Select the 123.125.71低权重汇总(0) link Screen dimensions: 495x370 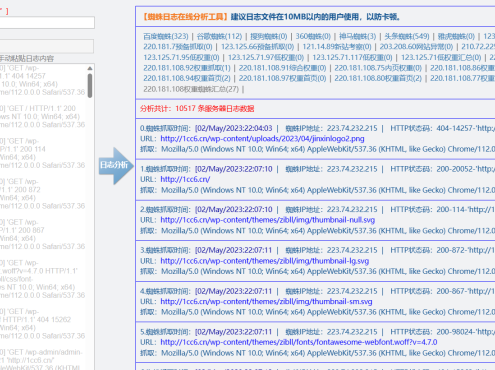(x=441, y=57)
